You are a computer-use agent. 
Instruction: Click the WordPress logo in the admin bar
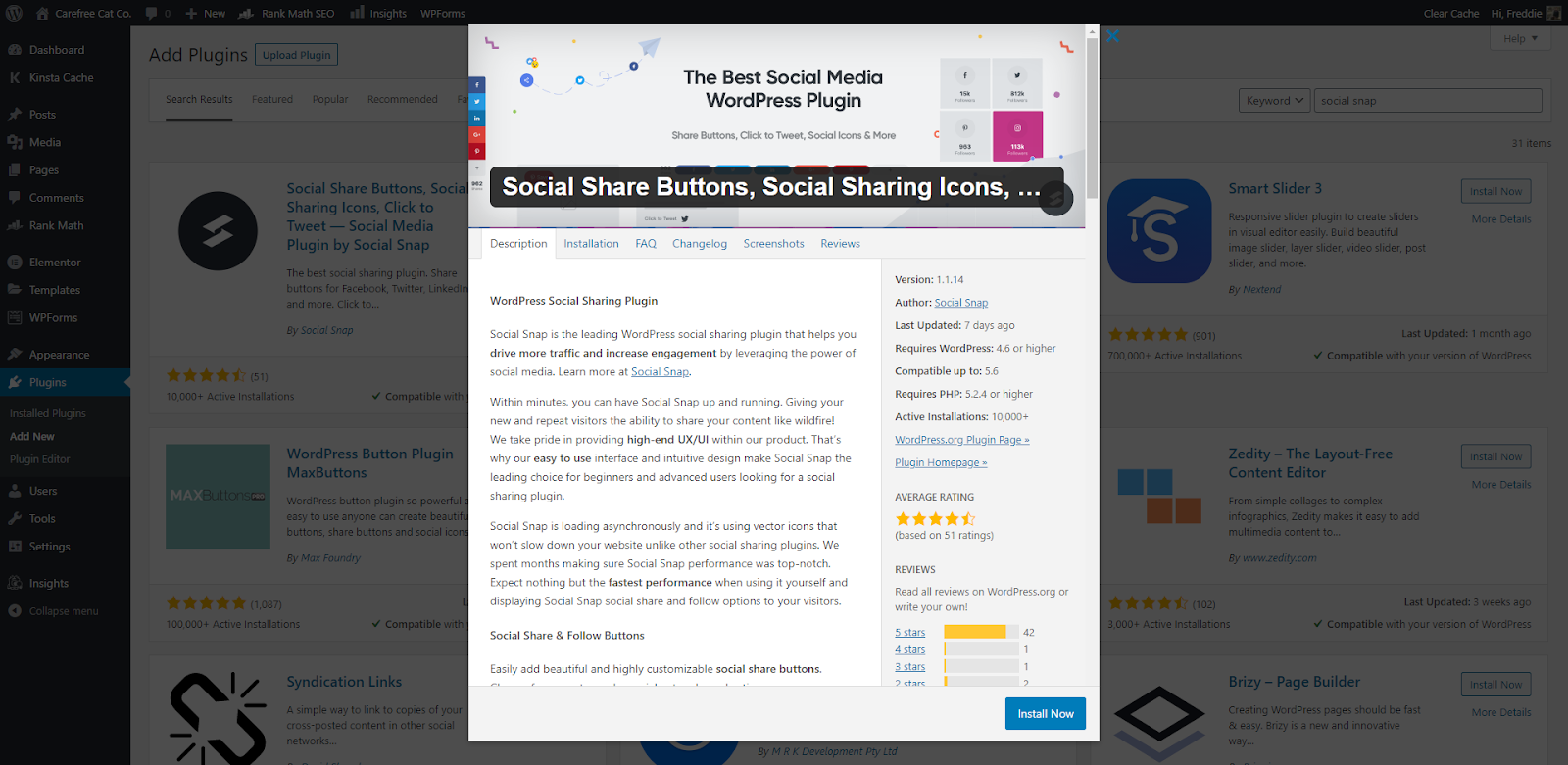15,14
